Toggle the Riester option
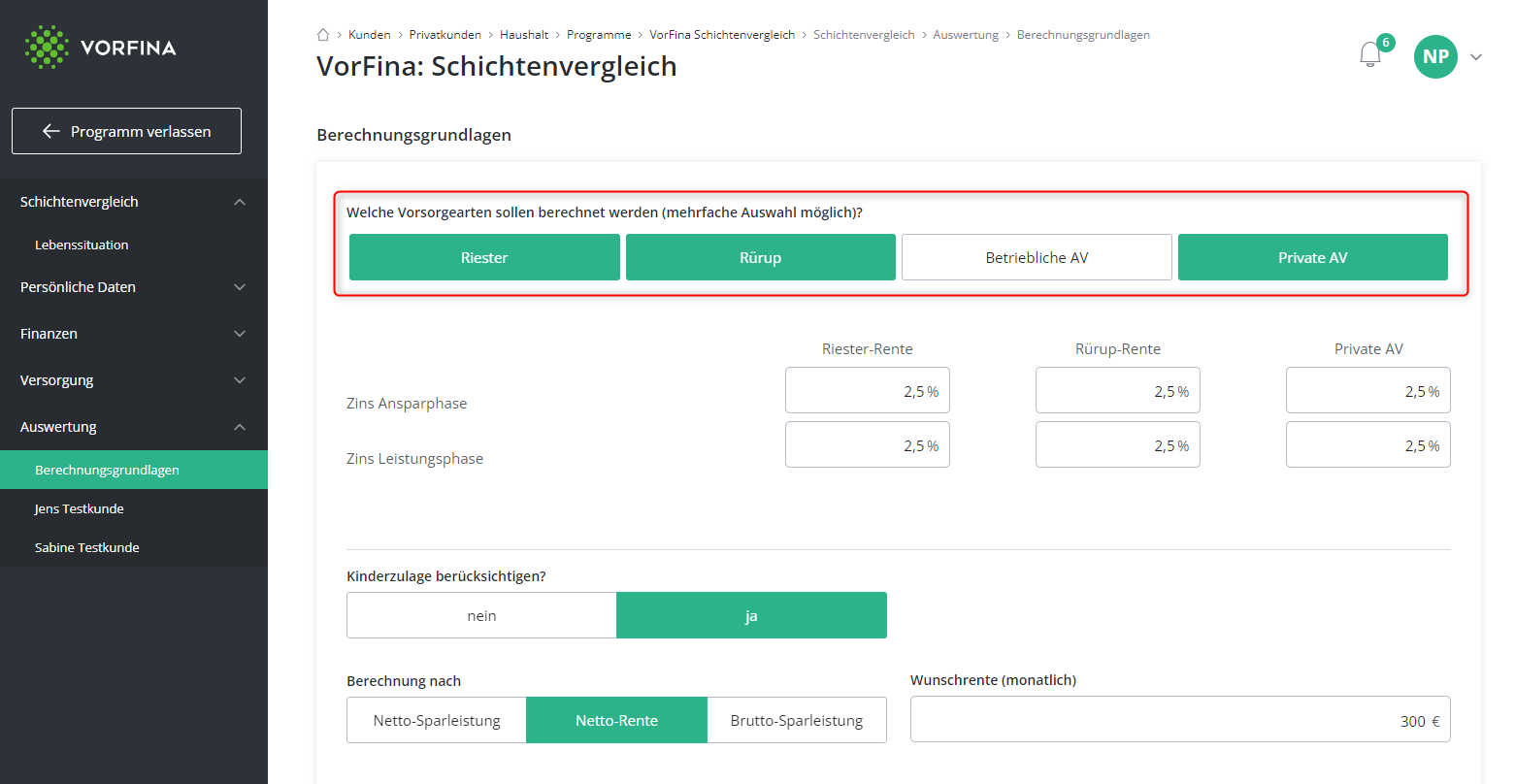Image resolution: width=1515 pixels, height=784 pixels. 484,257
